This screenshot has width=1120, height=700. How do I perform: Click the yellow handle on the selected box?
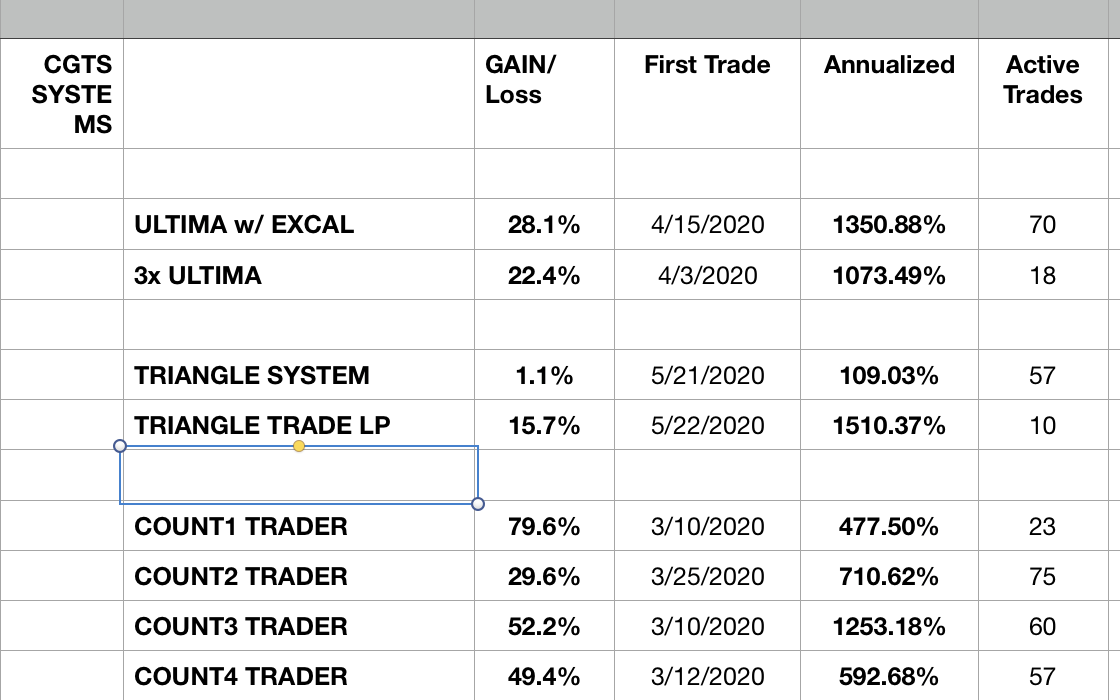(299, 446)
